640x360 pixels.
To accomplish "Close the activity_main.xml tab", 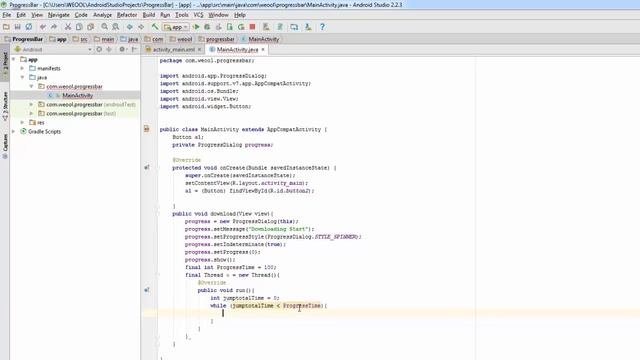I will 199,49.
